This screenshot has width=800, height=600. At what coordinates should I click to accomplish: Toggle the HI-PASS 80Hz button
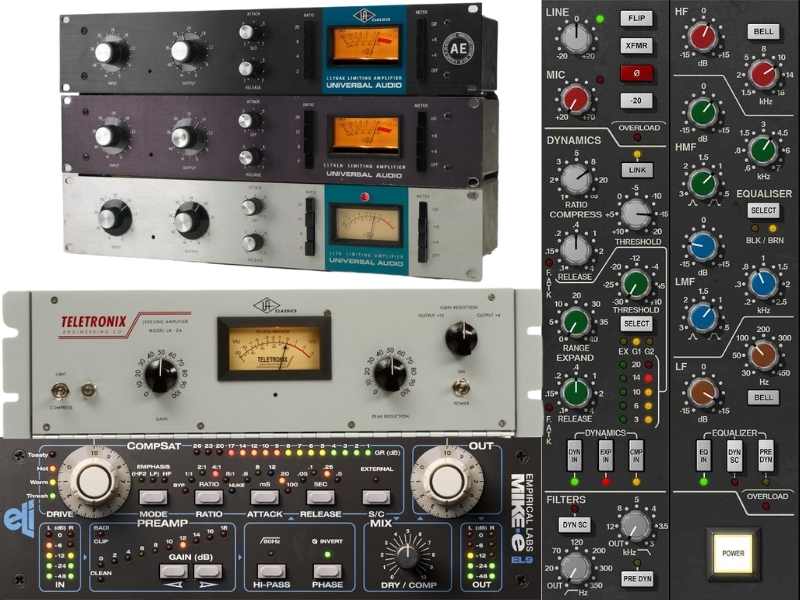tap(271, 571)
